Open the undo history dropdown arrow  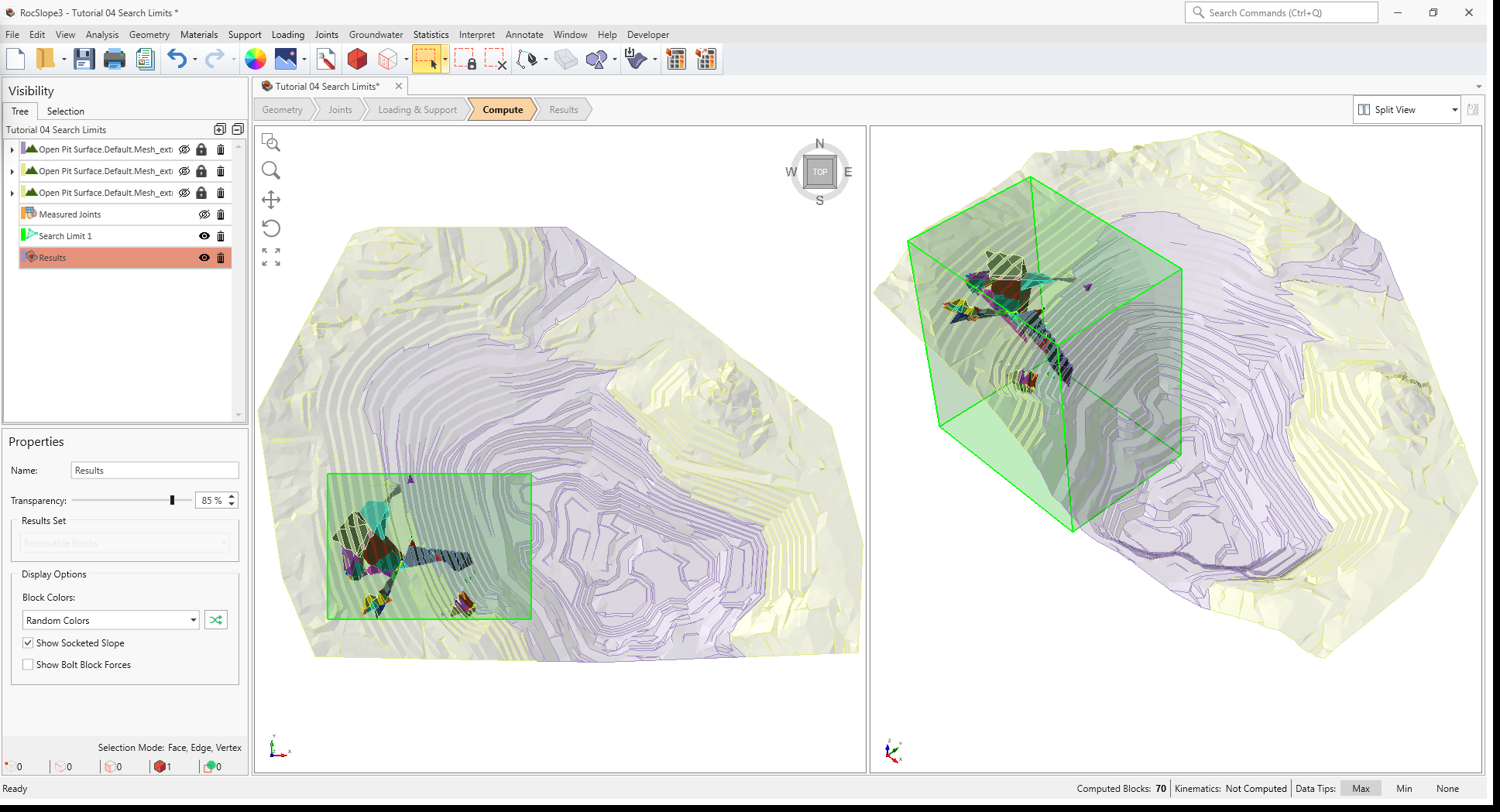click(195, 59)
